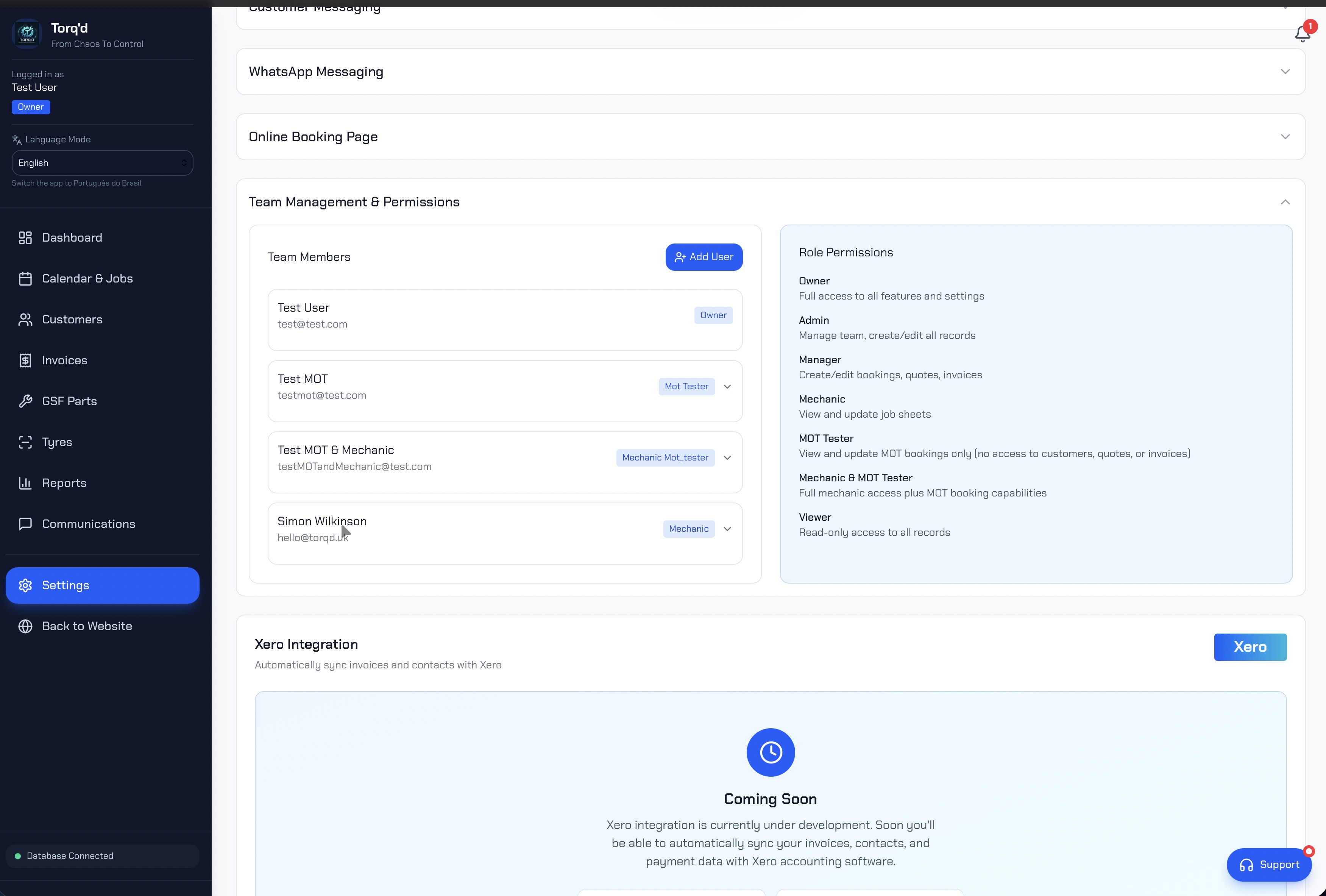Select Settings in the sidebar
1326x896 pixels.
tap(103, 585)
